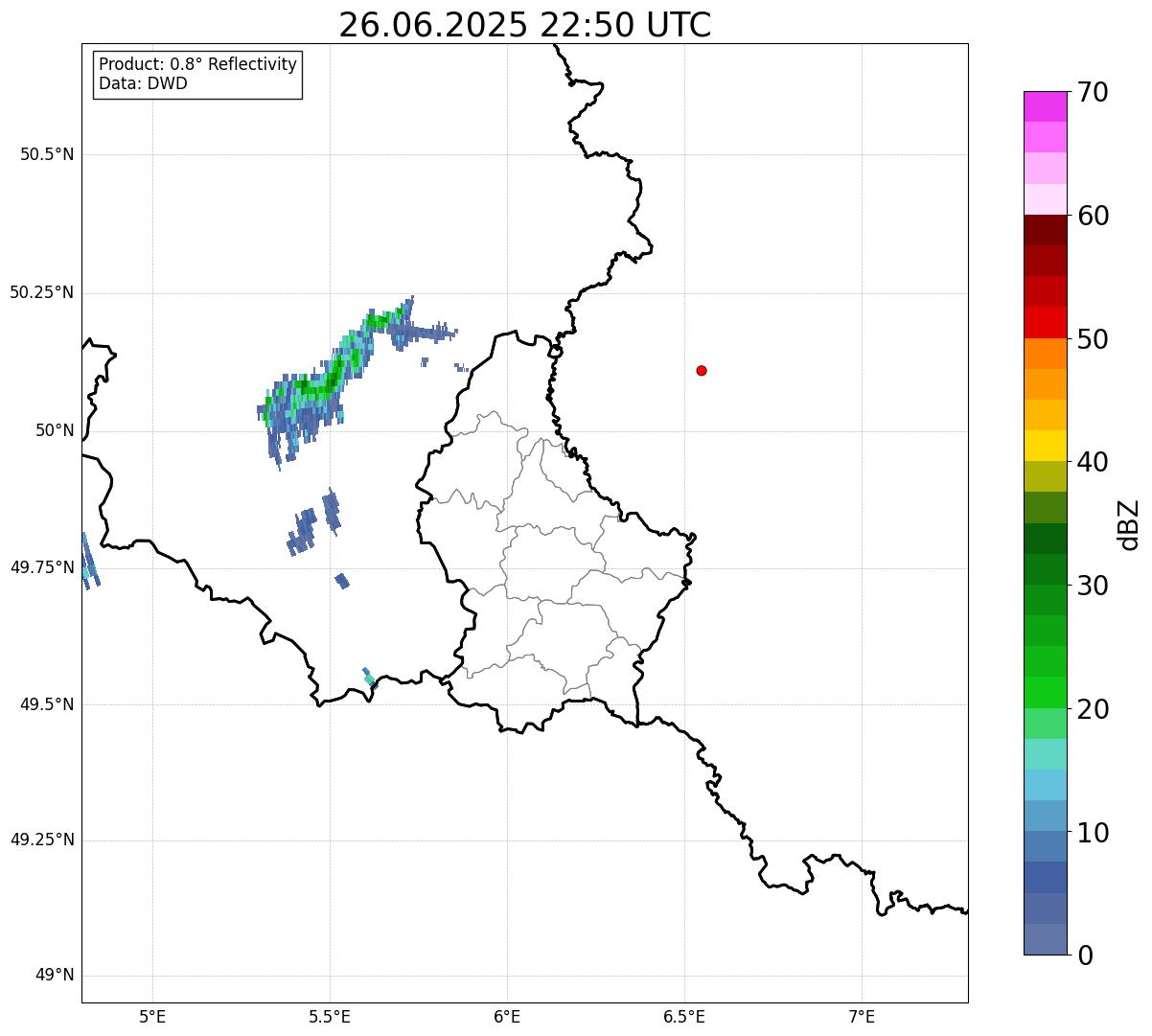
Task: Click the longitude label "6°E"
Action: (507, 1016)
